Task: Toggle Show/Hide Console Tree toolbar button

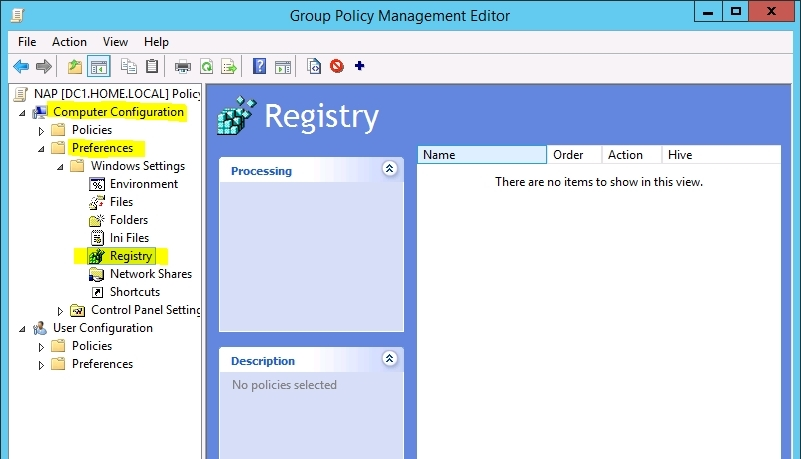Action: pos(99,67)
